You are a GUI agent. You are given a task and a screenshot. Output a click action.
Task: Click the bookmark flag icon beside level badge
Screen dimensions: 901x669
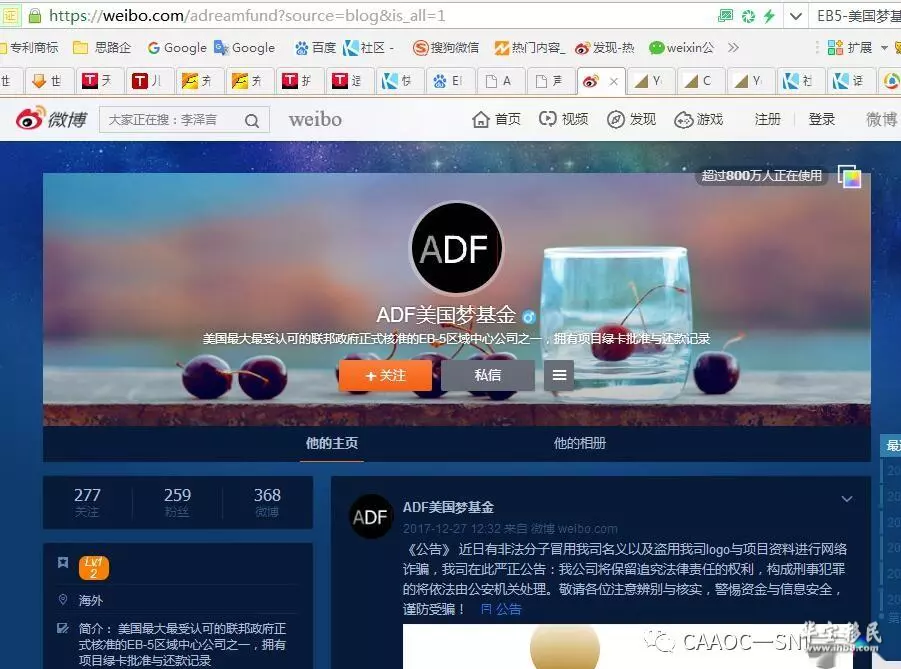point(63,562)
